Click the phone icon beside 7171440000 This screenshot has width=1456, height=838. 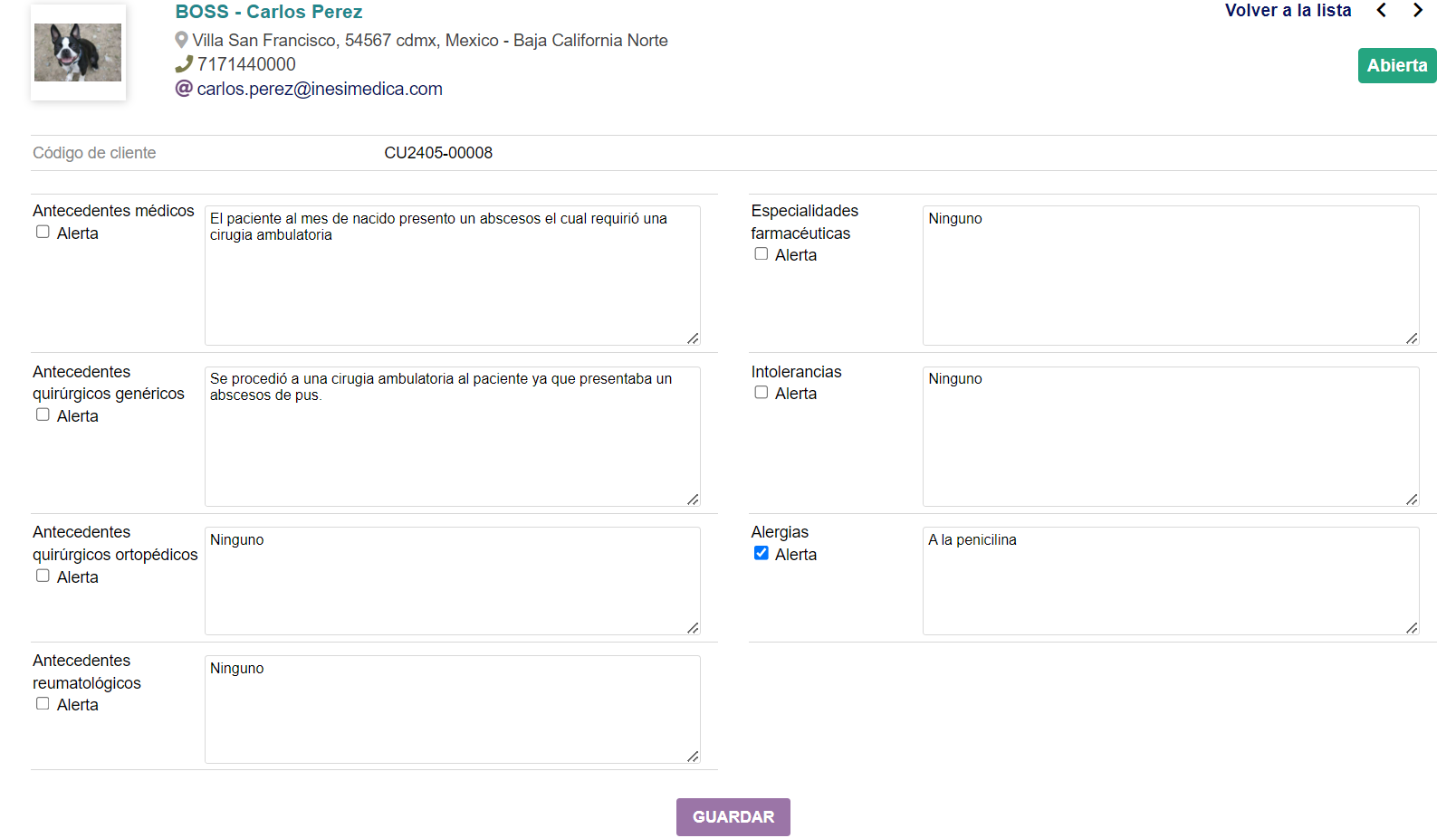point(184,63)
